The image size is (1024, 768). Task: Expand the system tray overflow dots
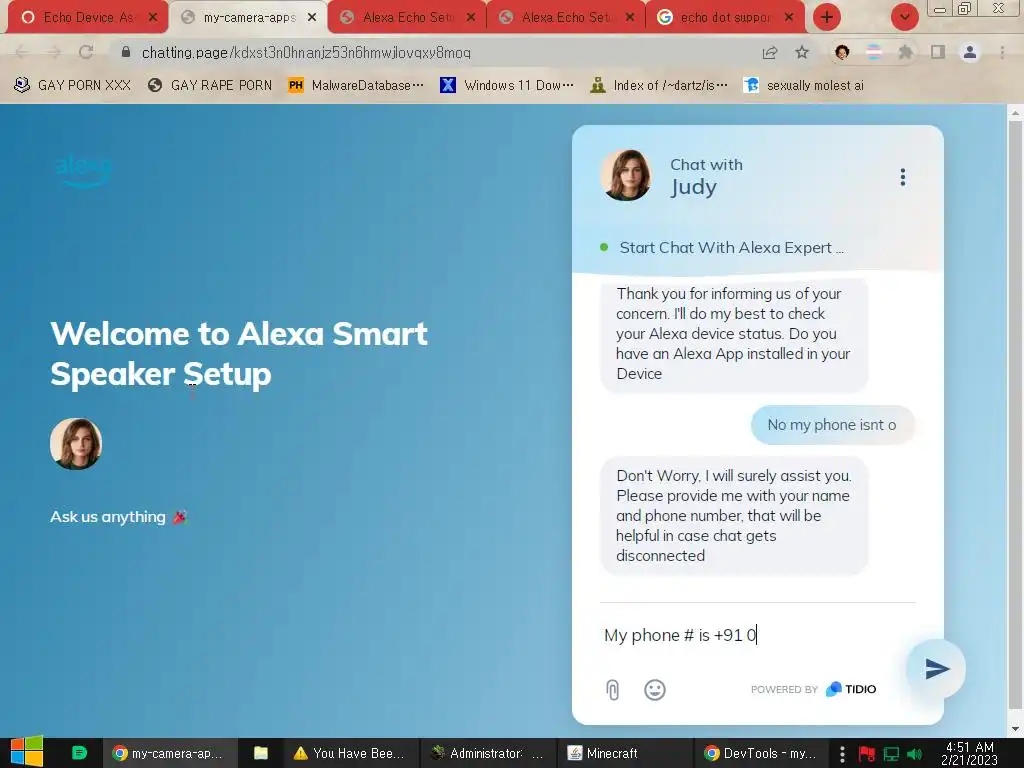tap(842, 754)
